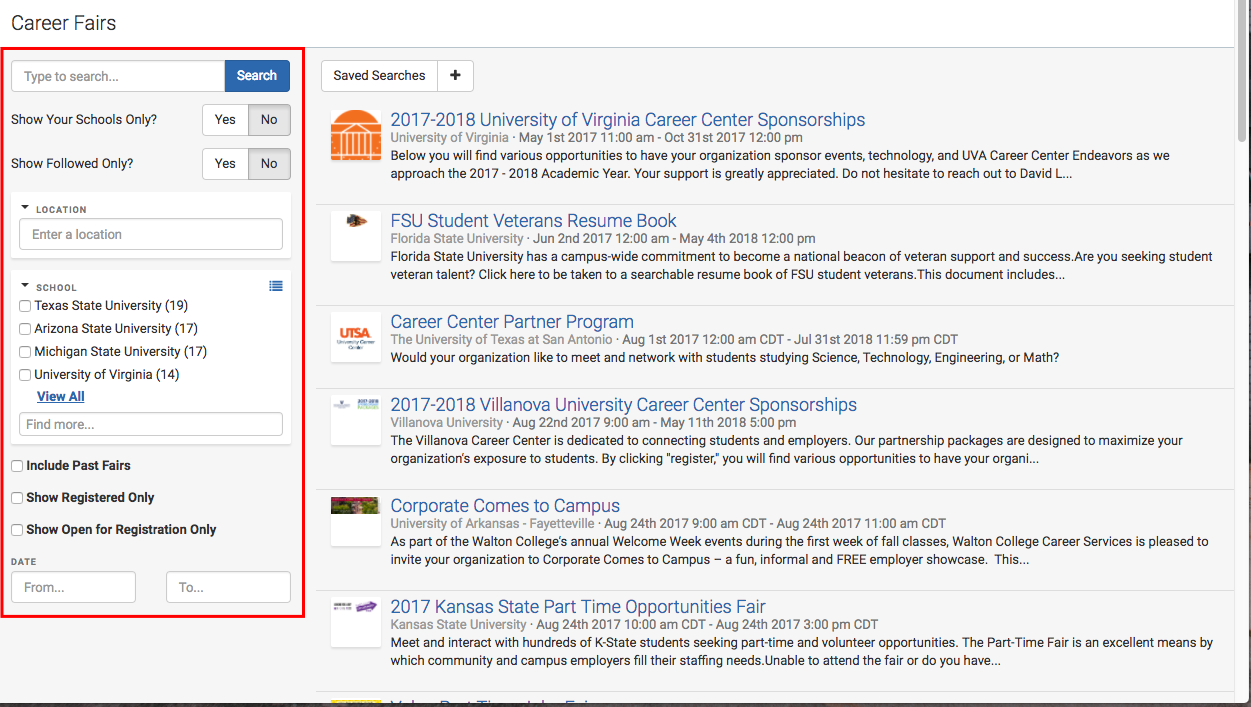The image size is (1251, 707).
Task: Enable Show Open for Registration Only
Action: click(x=17, y=530)
